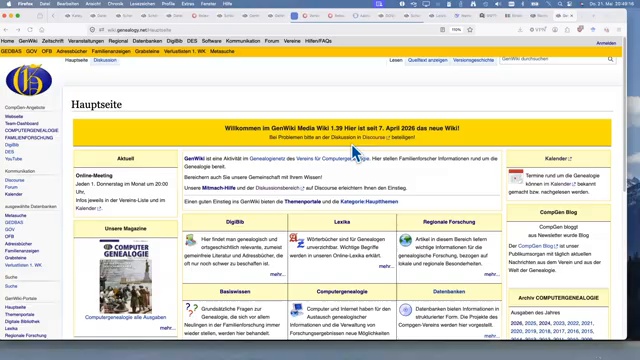The image size is (640, 360).
Task: Click Anmelden link at top right
Action: click(606, 43)
